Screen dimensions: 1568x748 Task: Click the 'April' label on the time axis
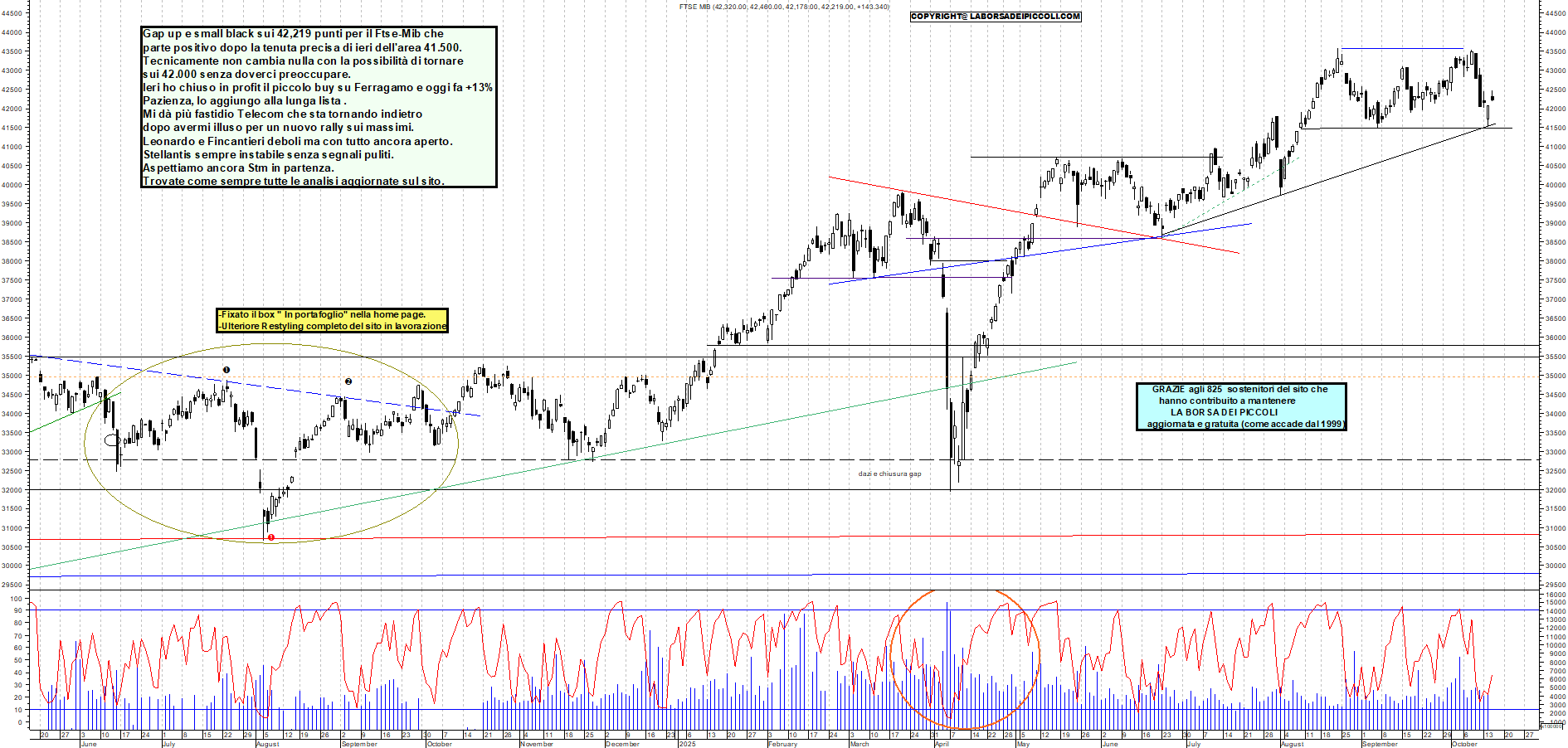coord(942,744)
